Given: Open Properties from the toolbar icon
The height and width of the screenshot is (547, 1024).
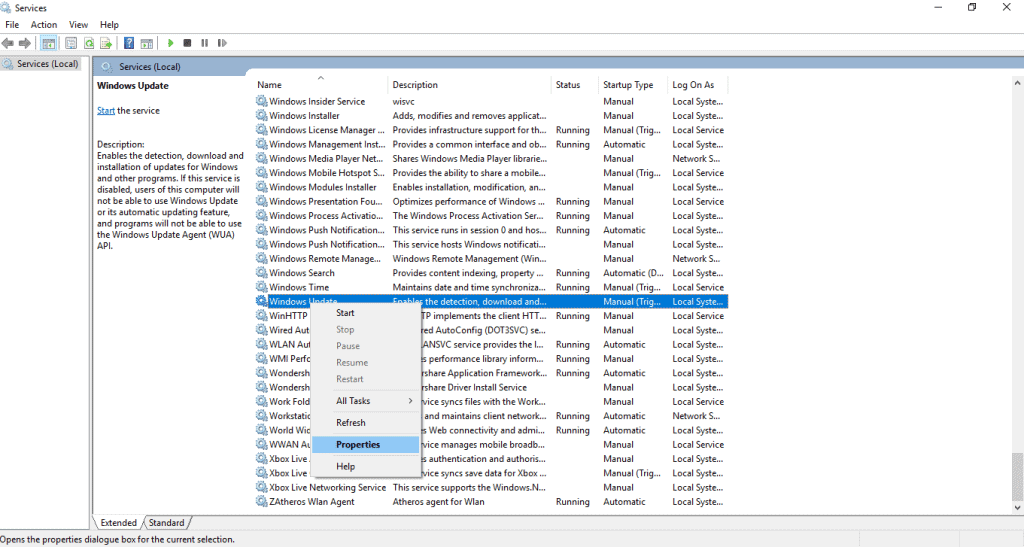Looking at the screenshot, I should (71, 43).
